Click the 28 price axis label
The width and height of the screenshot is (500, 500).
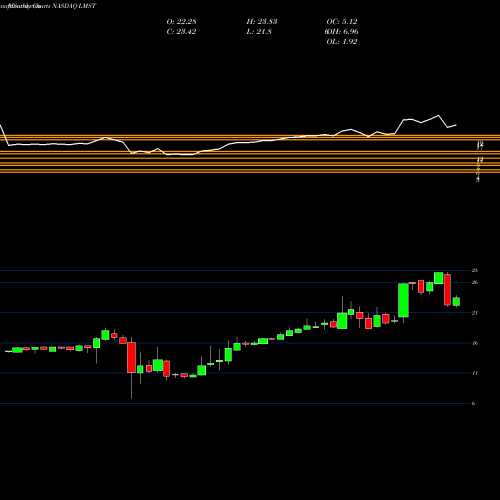(x=475, y=270)
